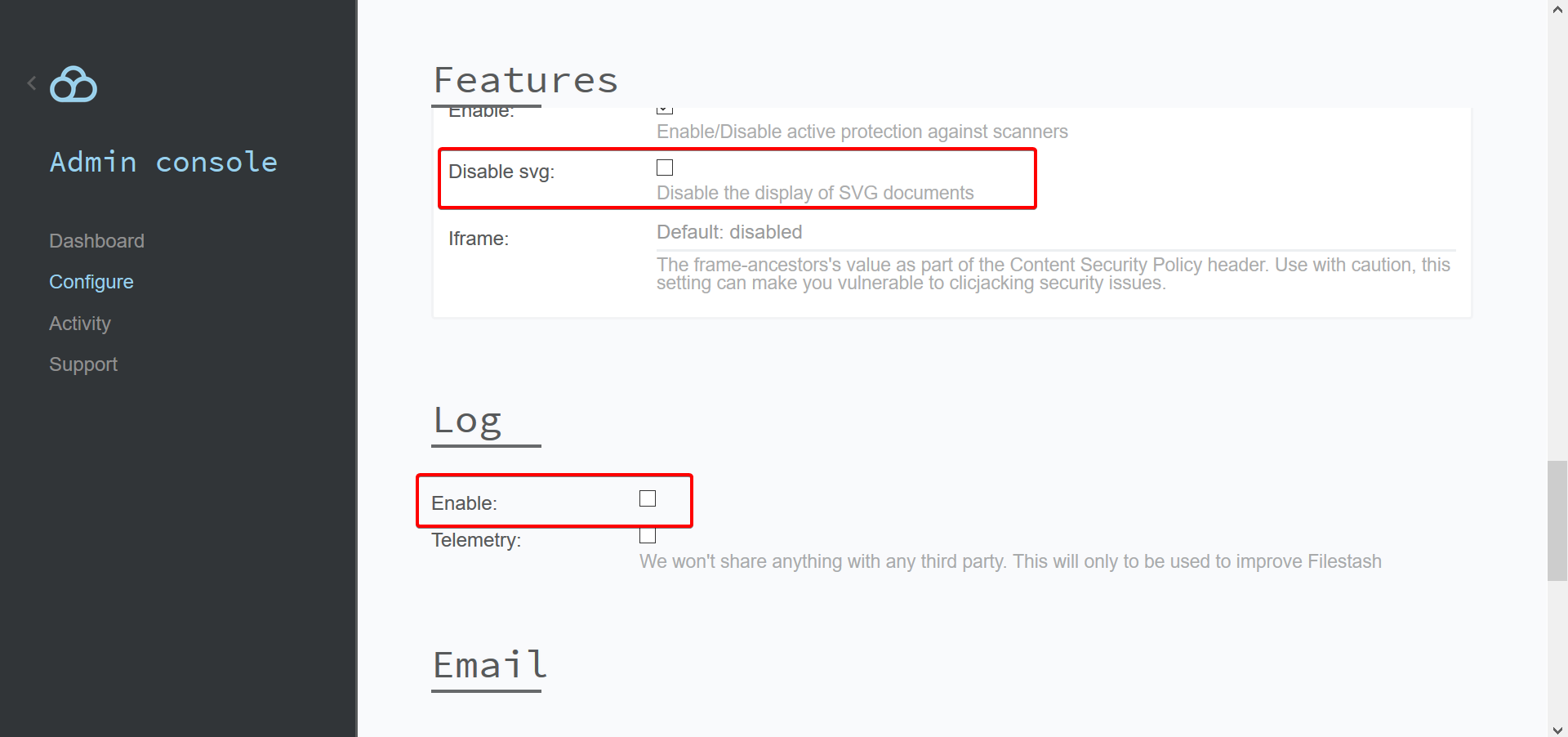Click the "Iframe:" field label
This screenshot has height=737, width=1568.
pyautogui.click(x=479, y=239)
